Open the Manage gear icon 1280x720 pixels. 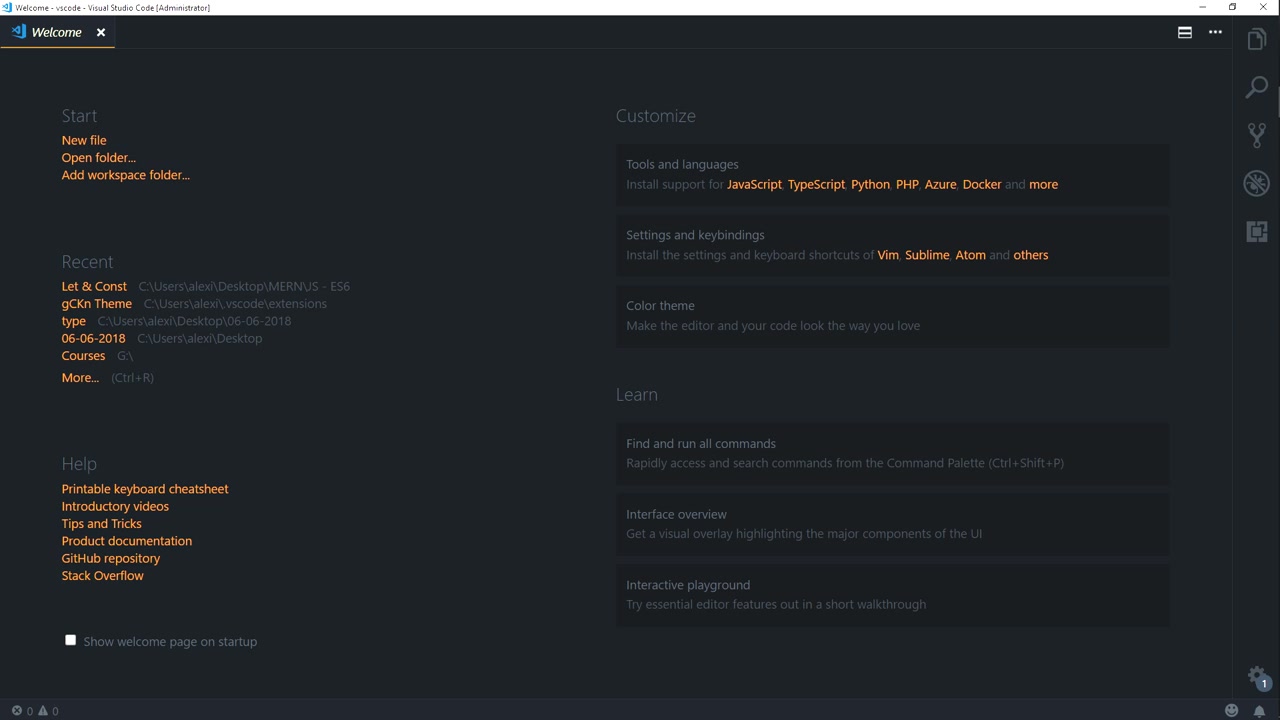(1258, 677)
